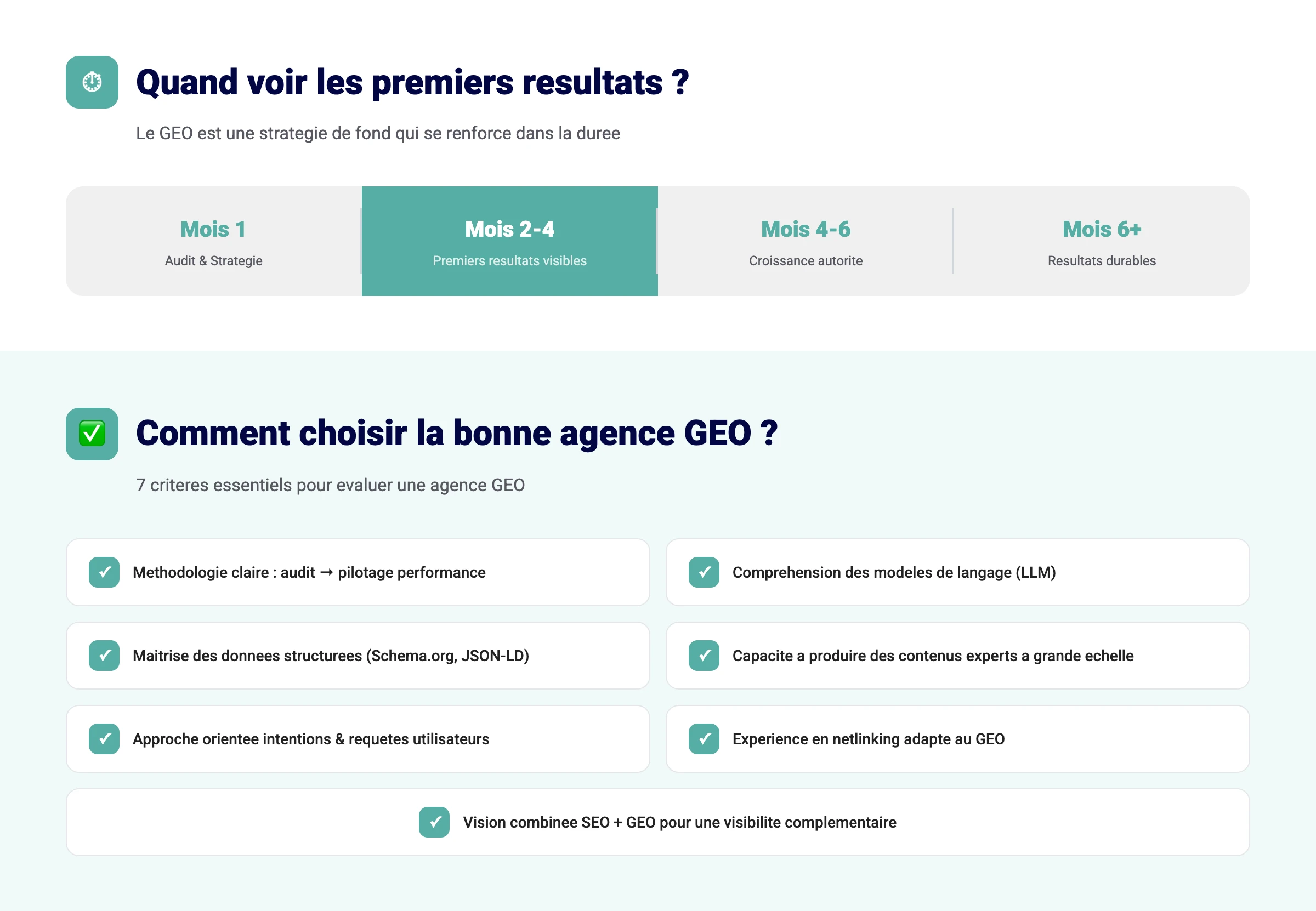
Task: Expand the Premiers resultats visibles segment
Action: (509, 241)
